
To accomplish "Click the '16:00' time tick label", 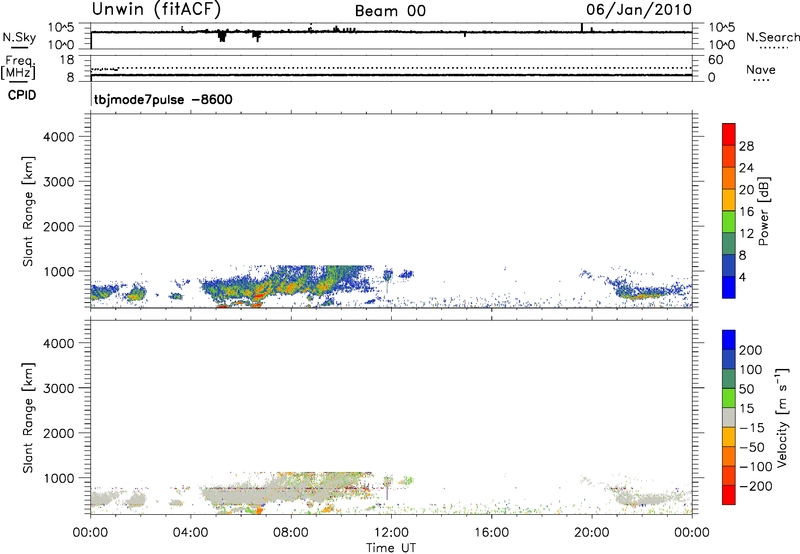I will 491,533.
